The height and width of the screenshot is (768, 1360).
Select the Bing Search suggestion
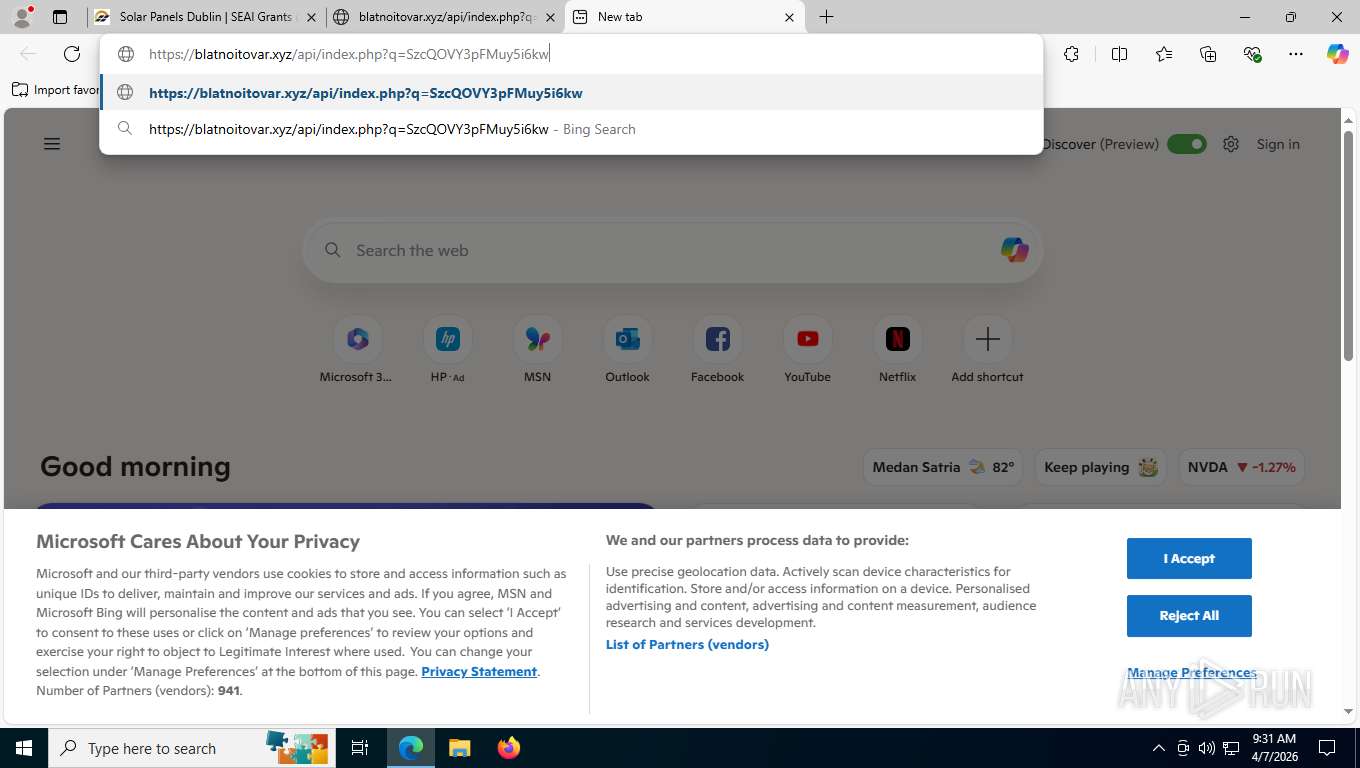[x=571, y=129]
